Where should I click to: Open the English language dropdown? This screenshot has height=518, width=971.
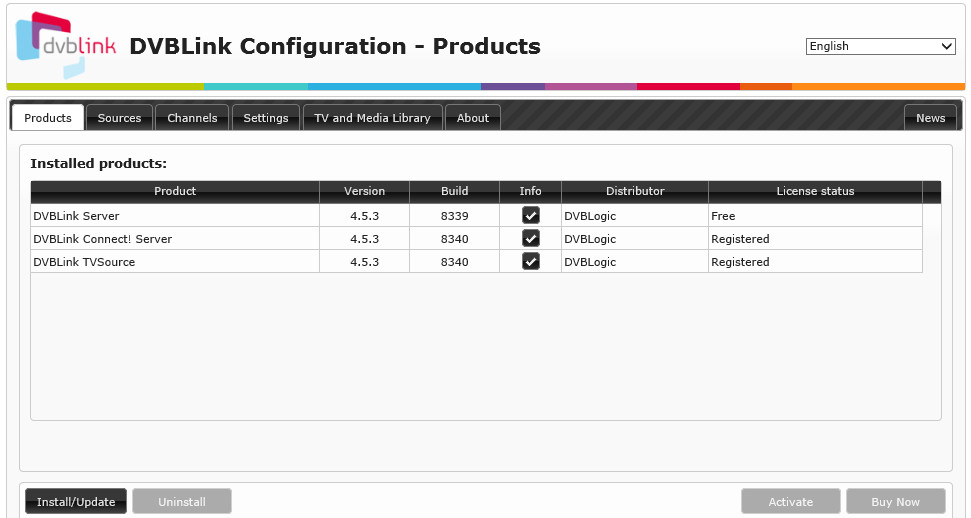[x=881, y=46]
